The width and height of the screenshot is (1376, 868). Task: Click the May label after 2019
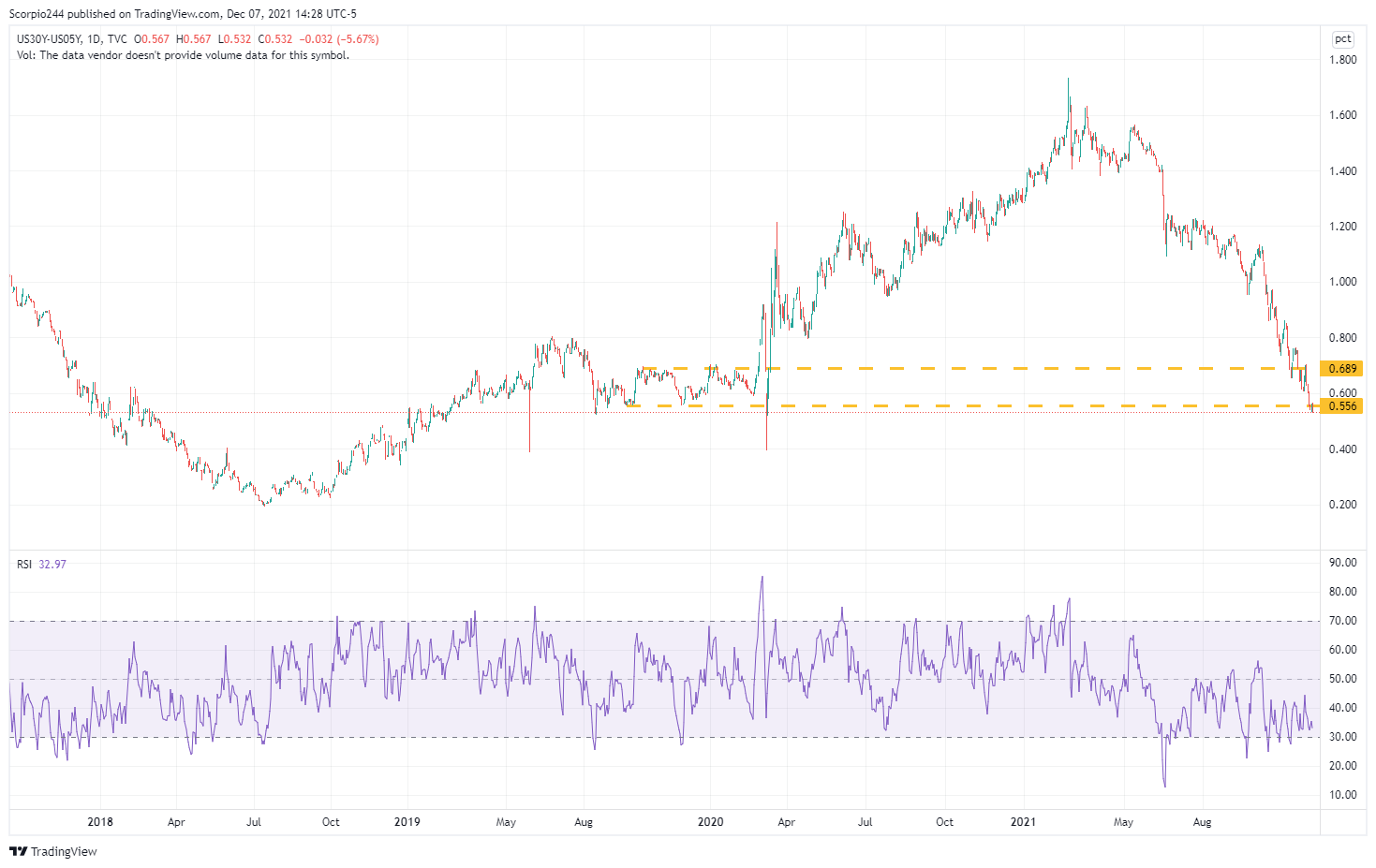tap(506, 822)
